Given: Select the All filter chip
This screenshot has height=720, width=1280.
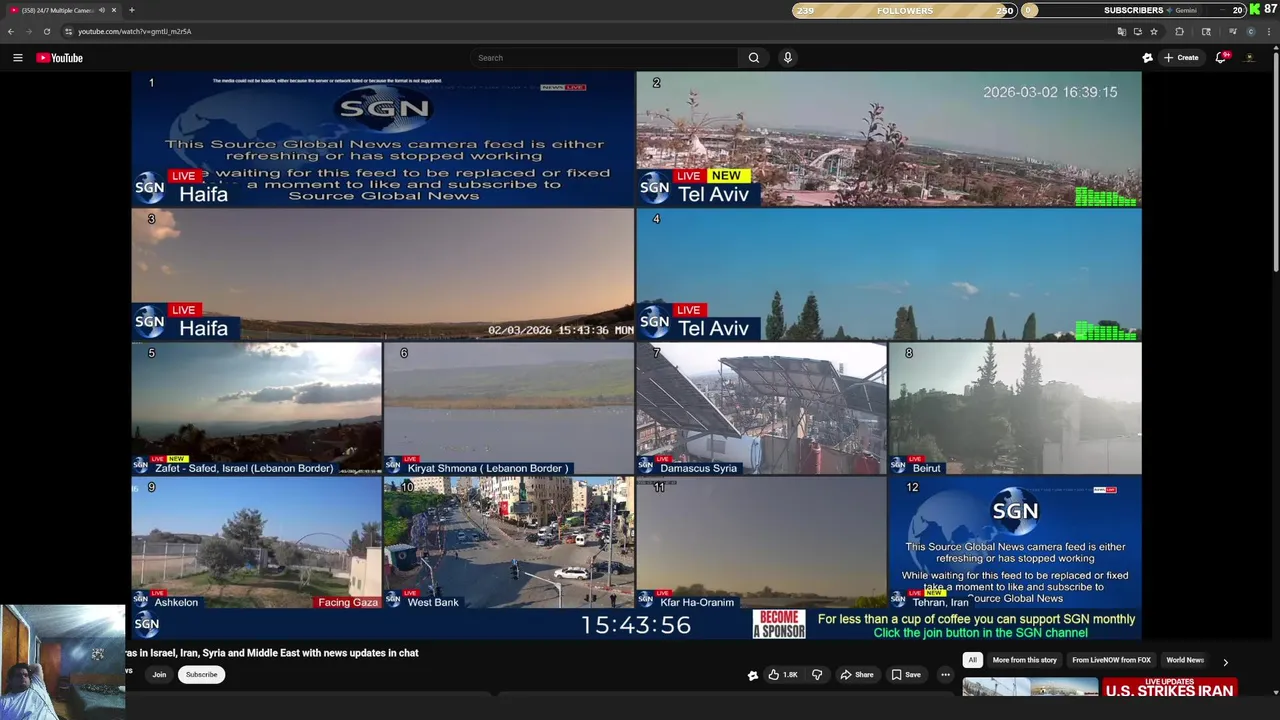Looking at the screenshot, I should pyautogui.click(x=972, y=660).
